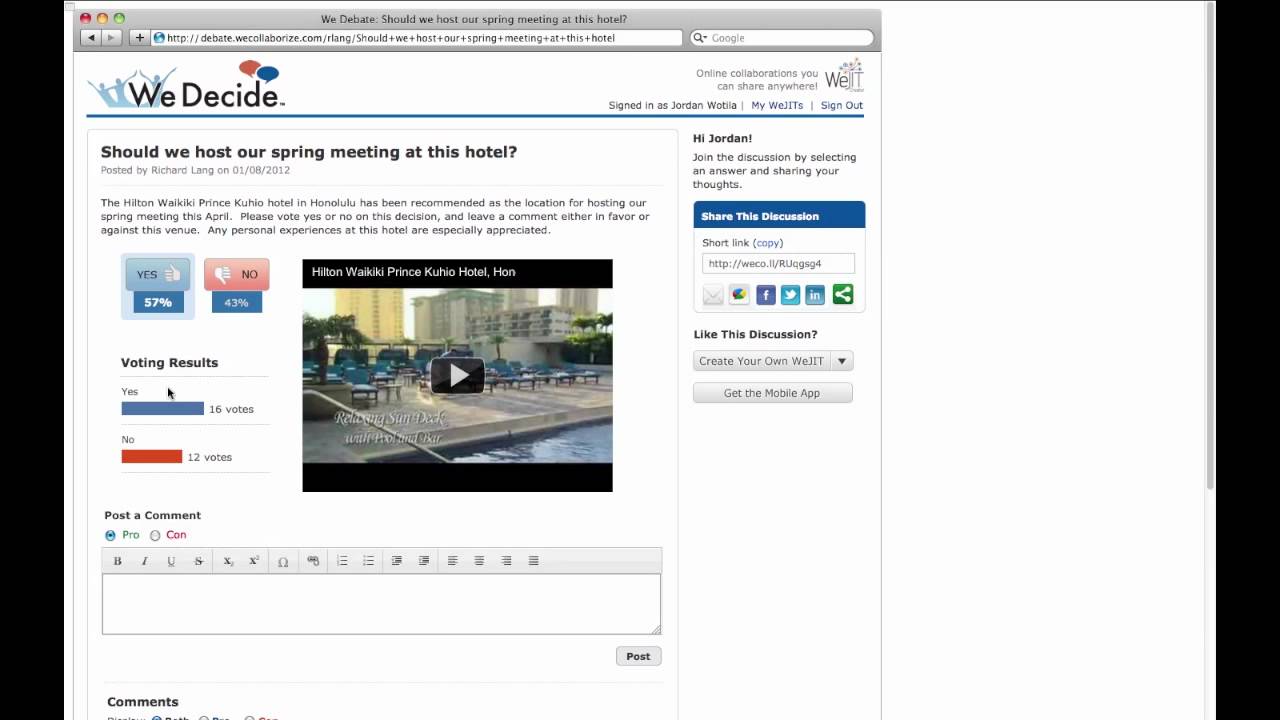Screen dimensions: 1280x720
Task: Align comment text left
Action: tap(452, 561)
